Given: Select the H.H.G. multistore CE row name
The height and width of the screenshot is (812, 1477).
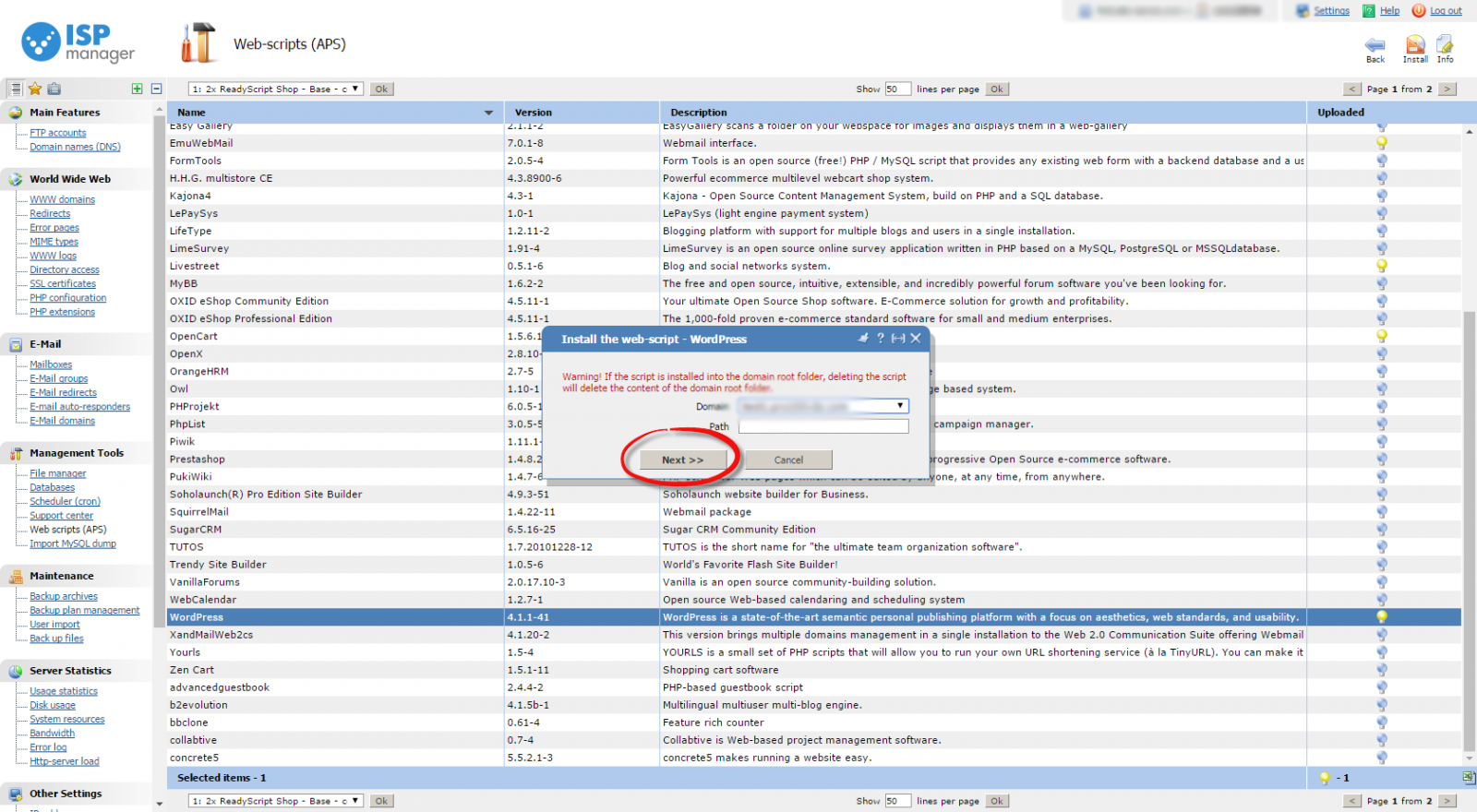Looking at the screenshot, I should pyautogui.click(x=222, y=178).
